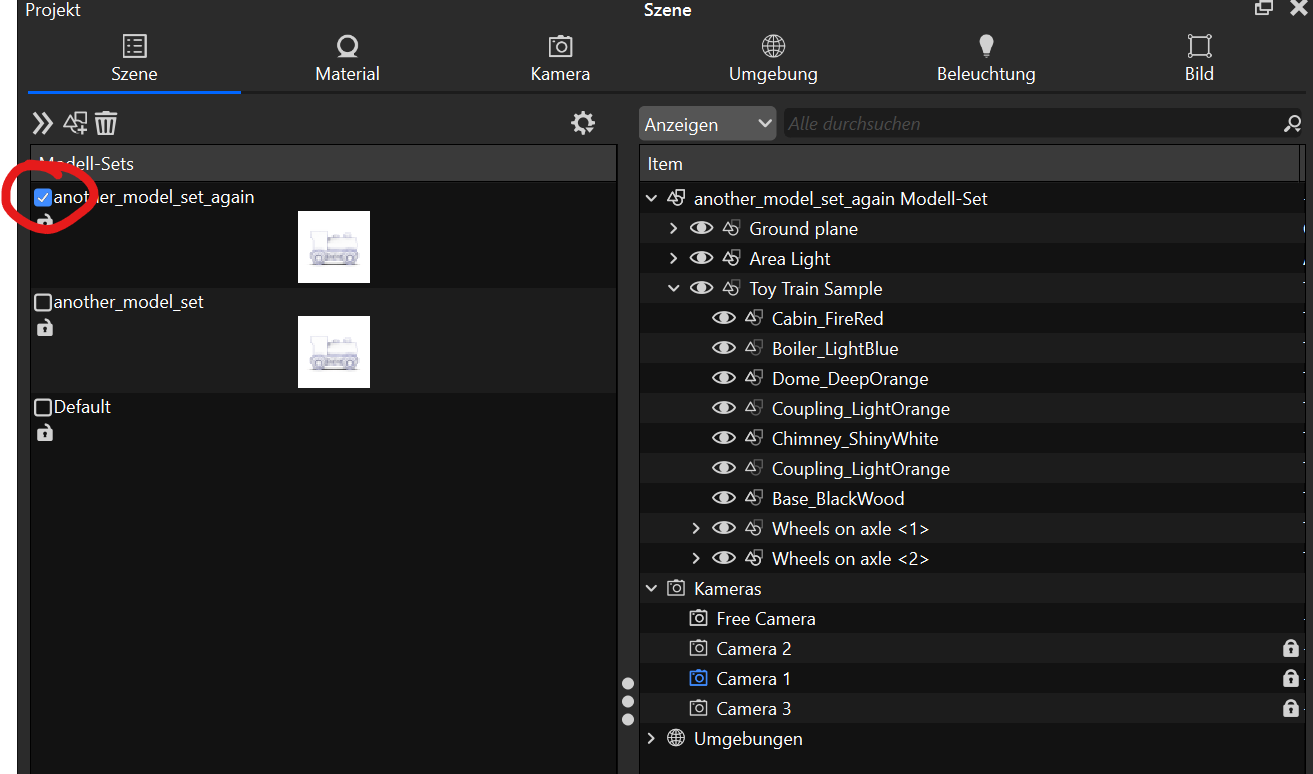The width and height of the screenshot is (1313, 774).
Task: Toggle visibility of Chimney_ShinyWhite
Action: pyautogui.click(x=723, y=439)
